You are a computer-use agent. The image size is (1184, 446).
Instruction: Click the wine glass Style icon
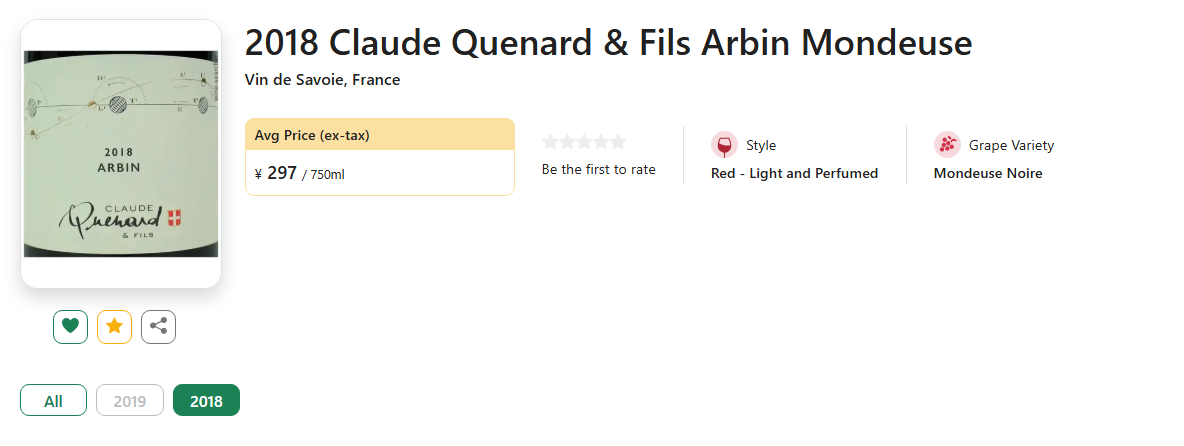click(x=723, y=145)
